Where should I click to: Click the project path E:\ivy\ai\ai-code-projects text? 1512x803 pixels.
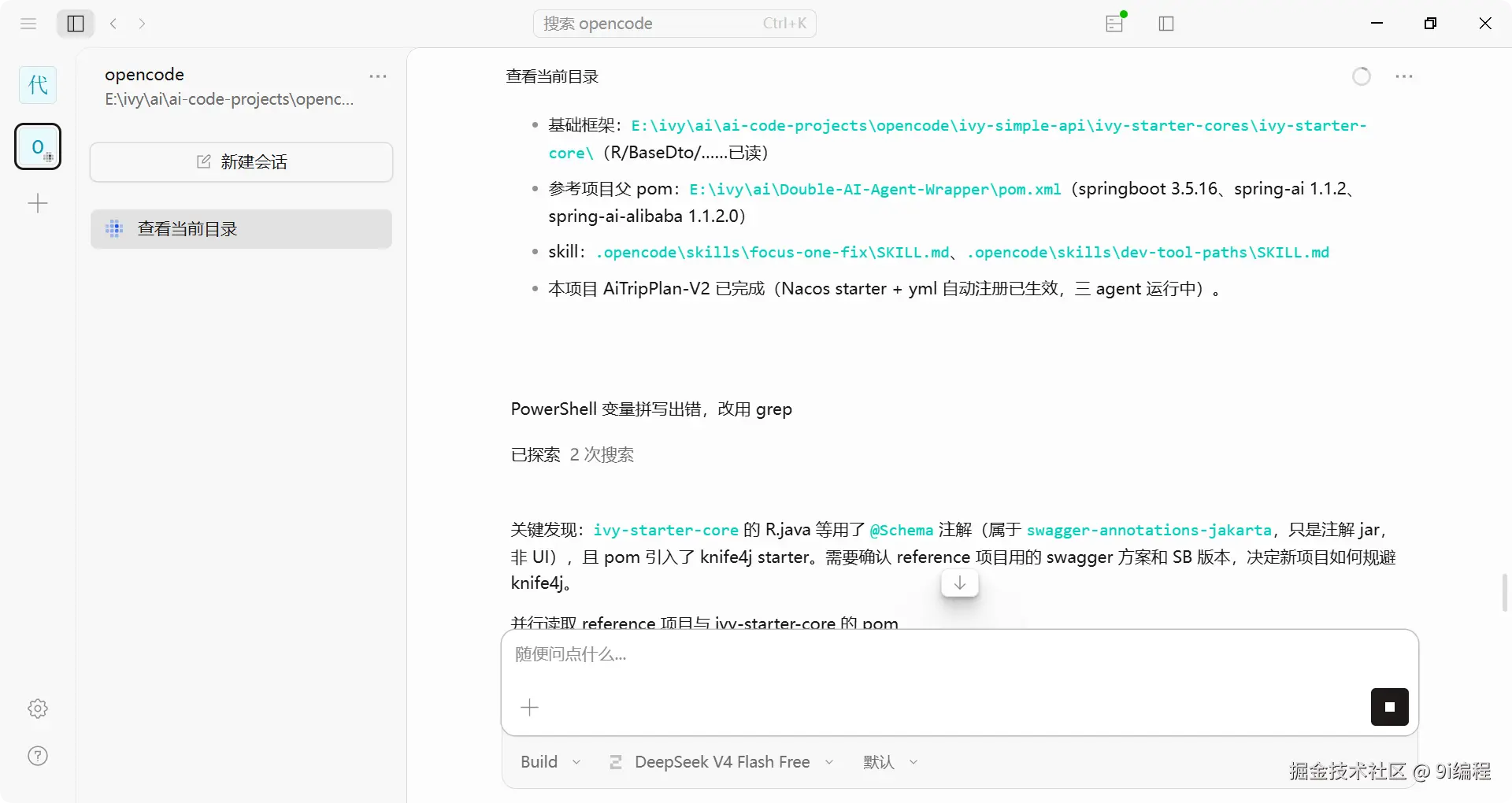[x=229, y=99]
